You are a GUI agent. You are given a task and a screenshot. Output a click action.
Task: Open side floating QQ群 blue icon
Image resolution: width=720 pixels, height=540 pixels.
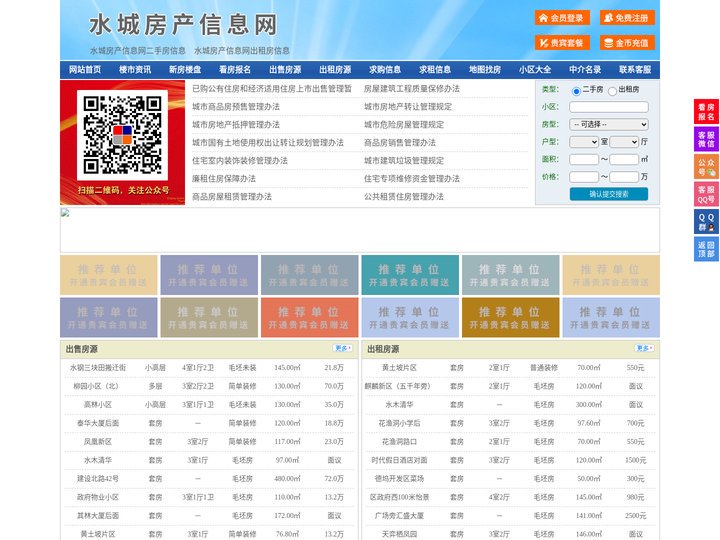(x=706, y=222)
